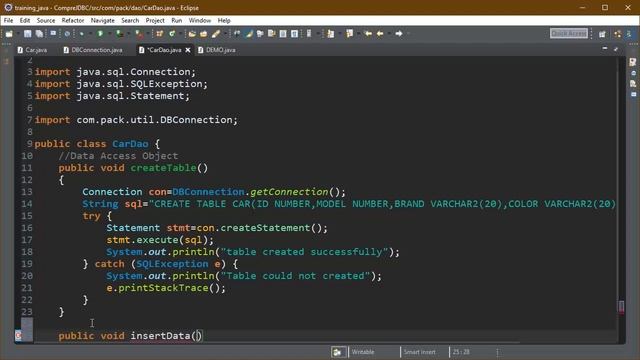Click the Task List icon in right trim
This screenshot has width=640, height=360.
pos(633,62)
